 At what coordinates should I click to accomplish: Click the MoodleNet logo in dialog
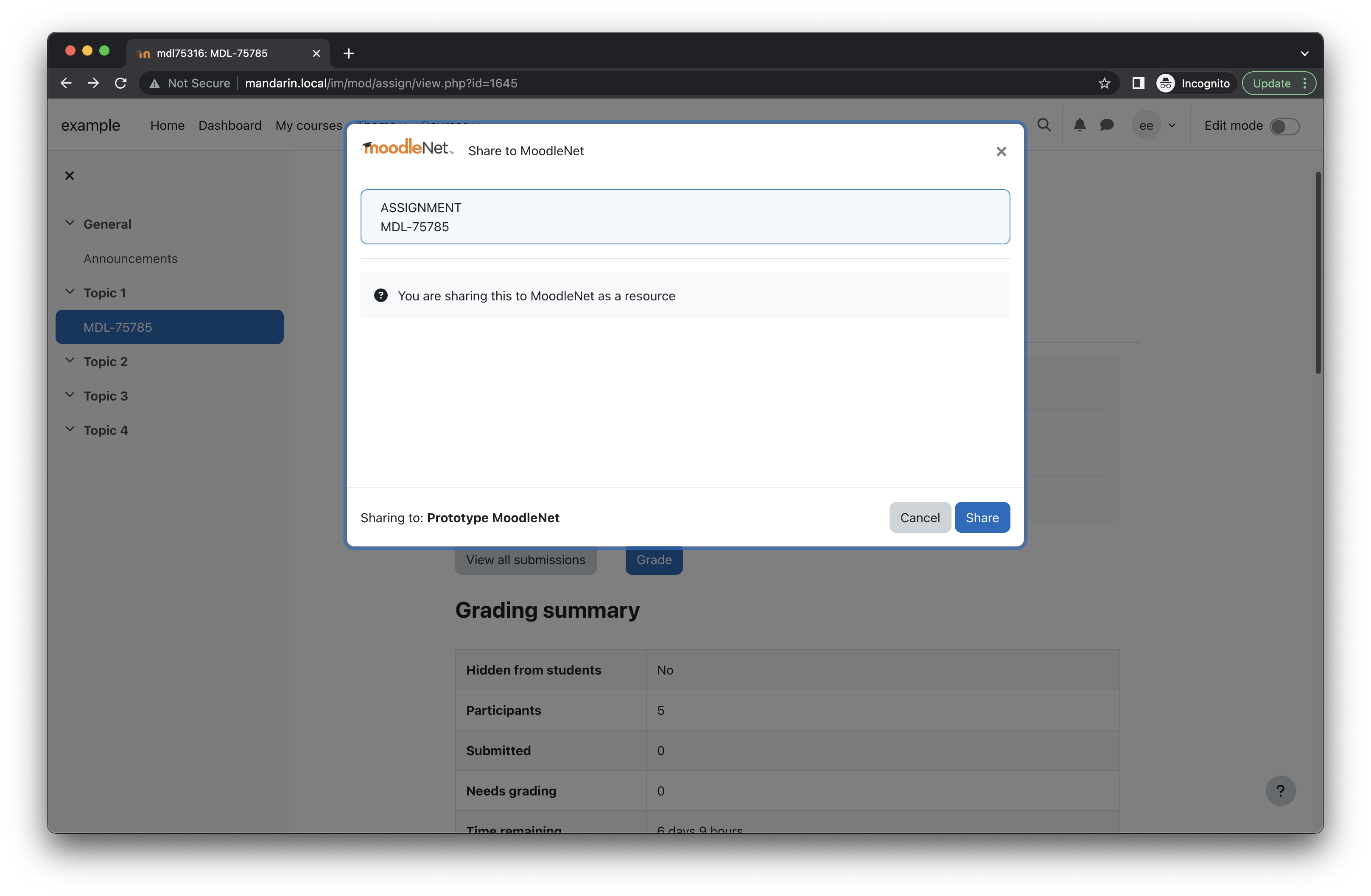[407, 148]
